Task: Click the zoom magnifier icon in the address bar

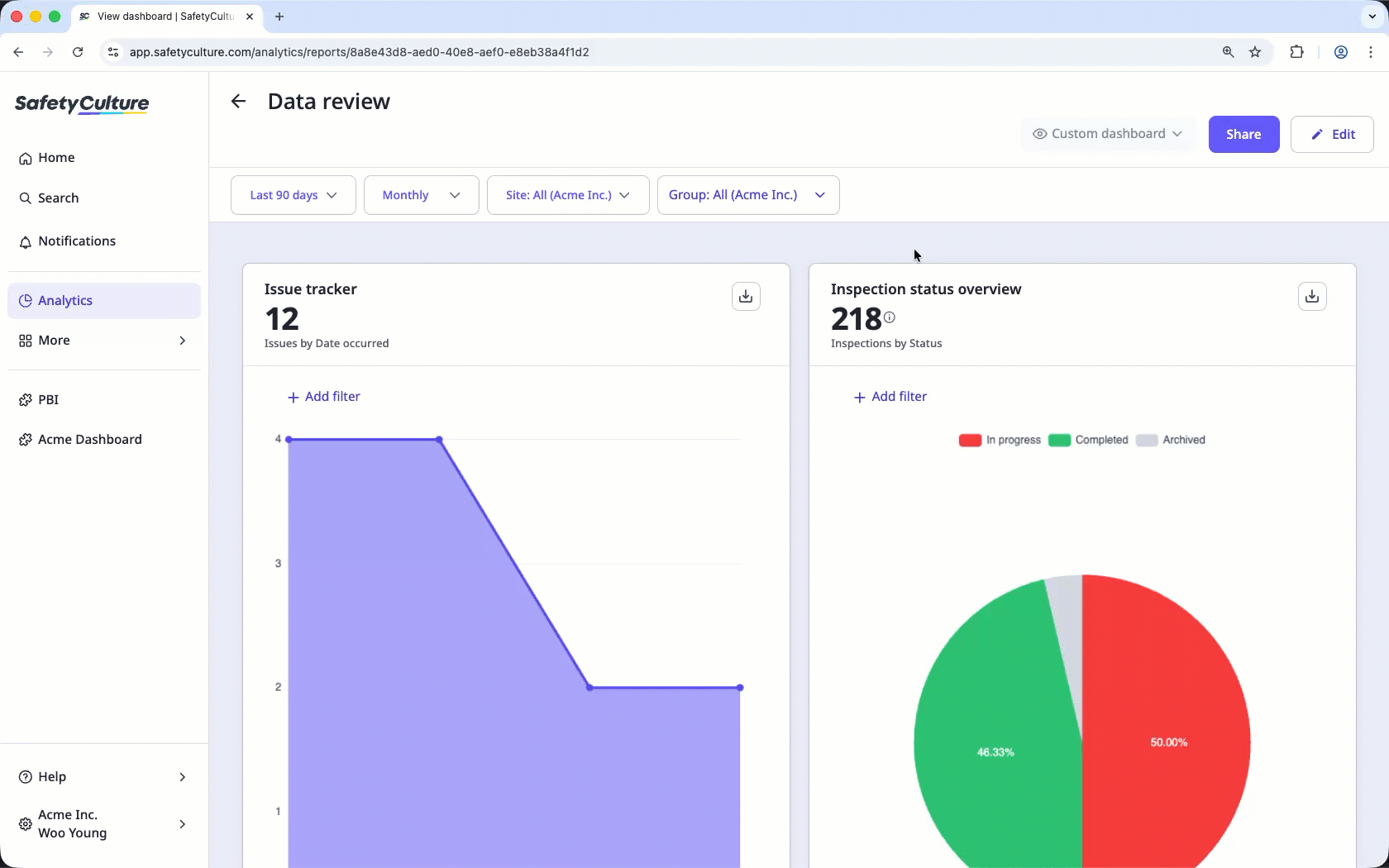Action: click(1229, 52)
